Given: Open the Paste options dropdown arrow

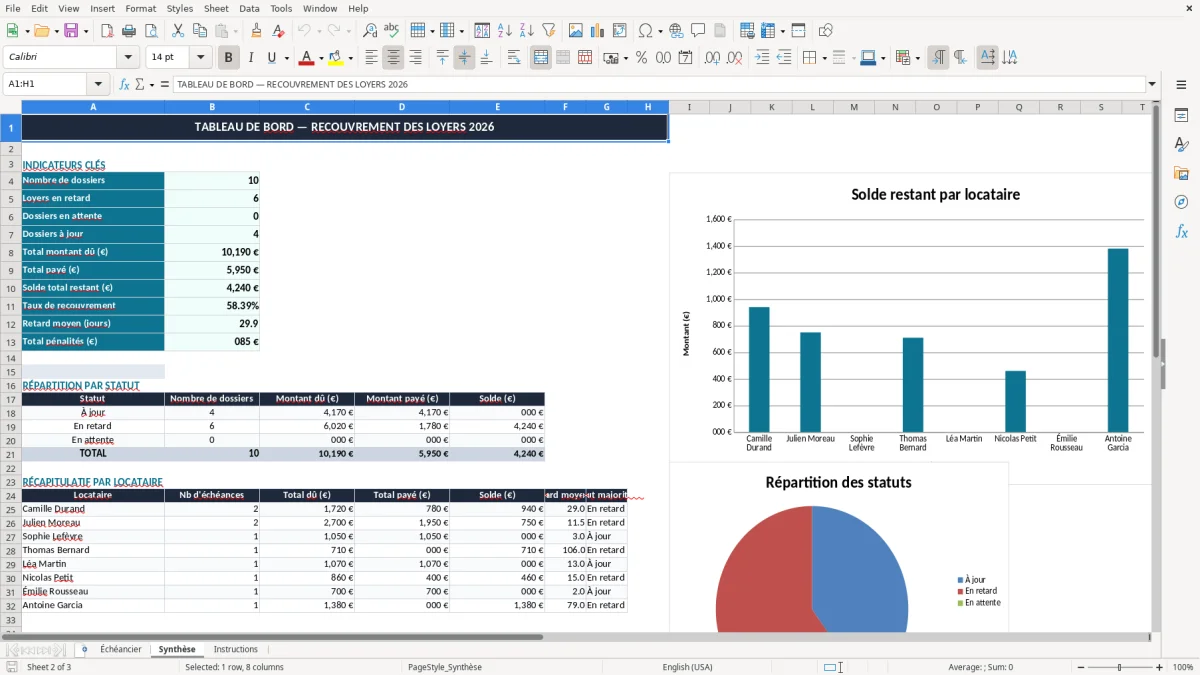Looking at the screenshot, I should pos(235,31).
